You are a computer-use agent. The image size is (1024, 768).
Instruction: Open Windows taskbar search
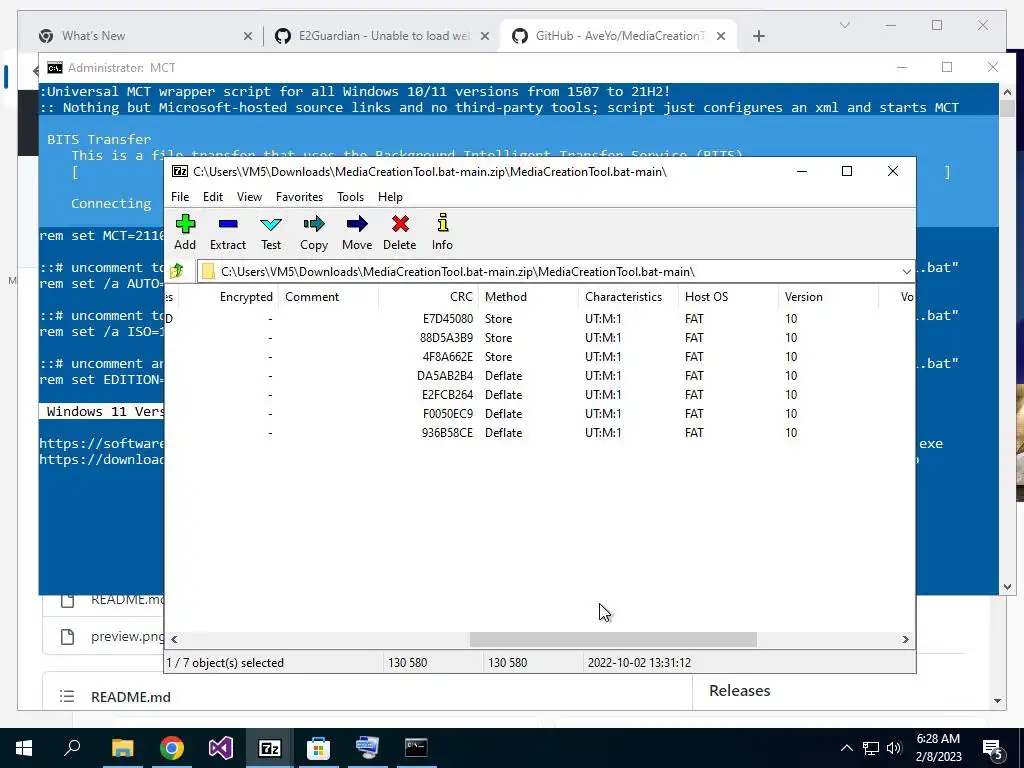[72, 748]
